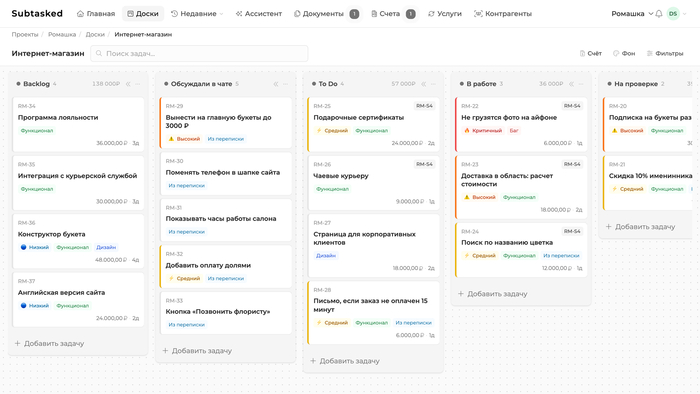Image resolution: width=700 pixels, height=394 pixels.
Task: Open the Услуги section
Action: click(x=445, y=14)
